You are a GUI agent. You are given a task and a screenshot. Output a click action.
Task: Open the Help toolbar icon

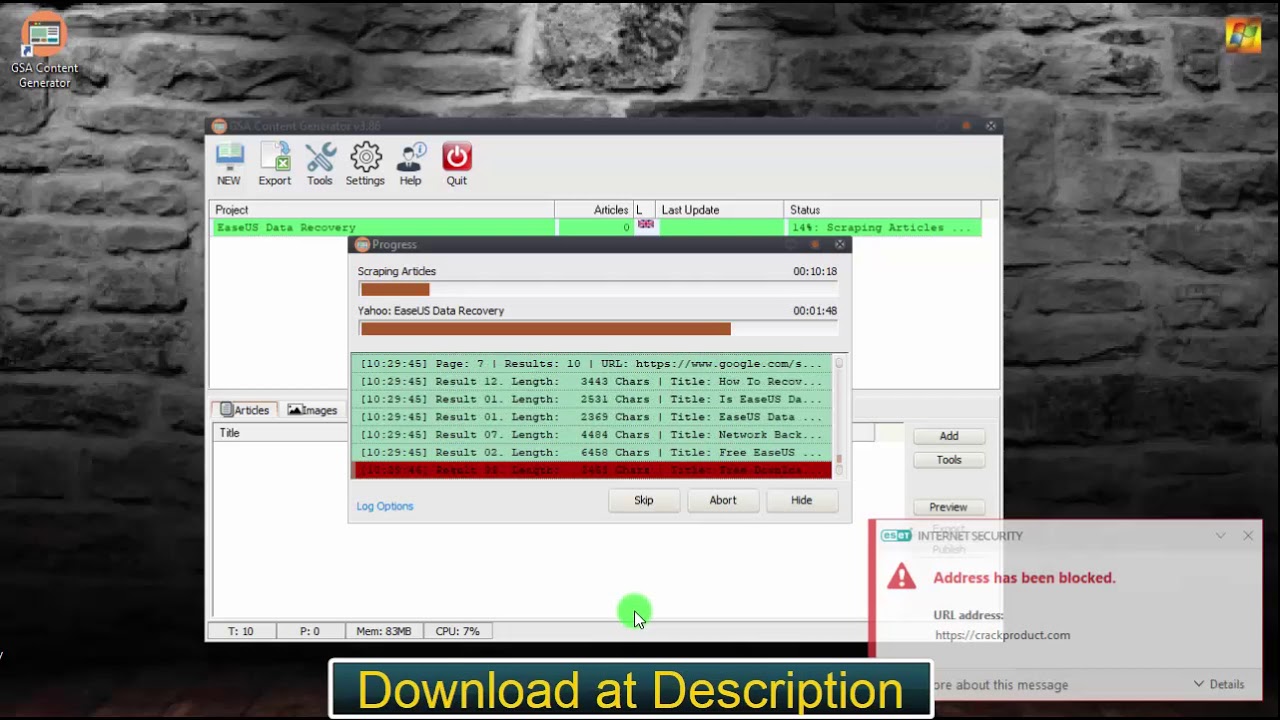click(411, 164)
